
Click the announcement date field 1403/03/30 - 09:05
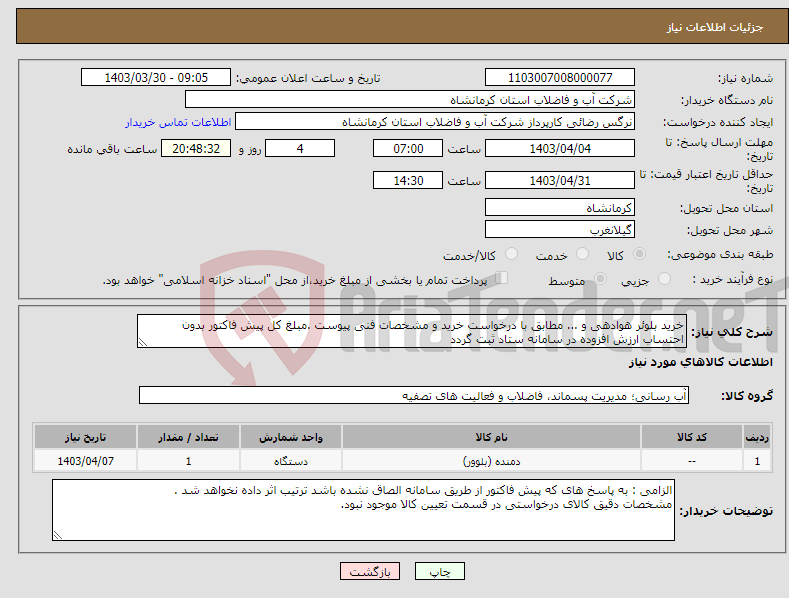point(156,78)
